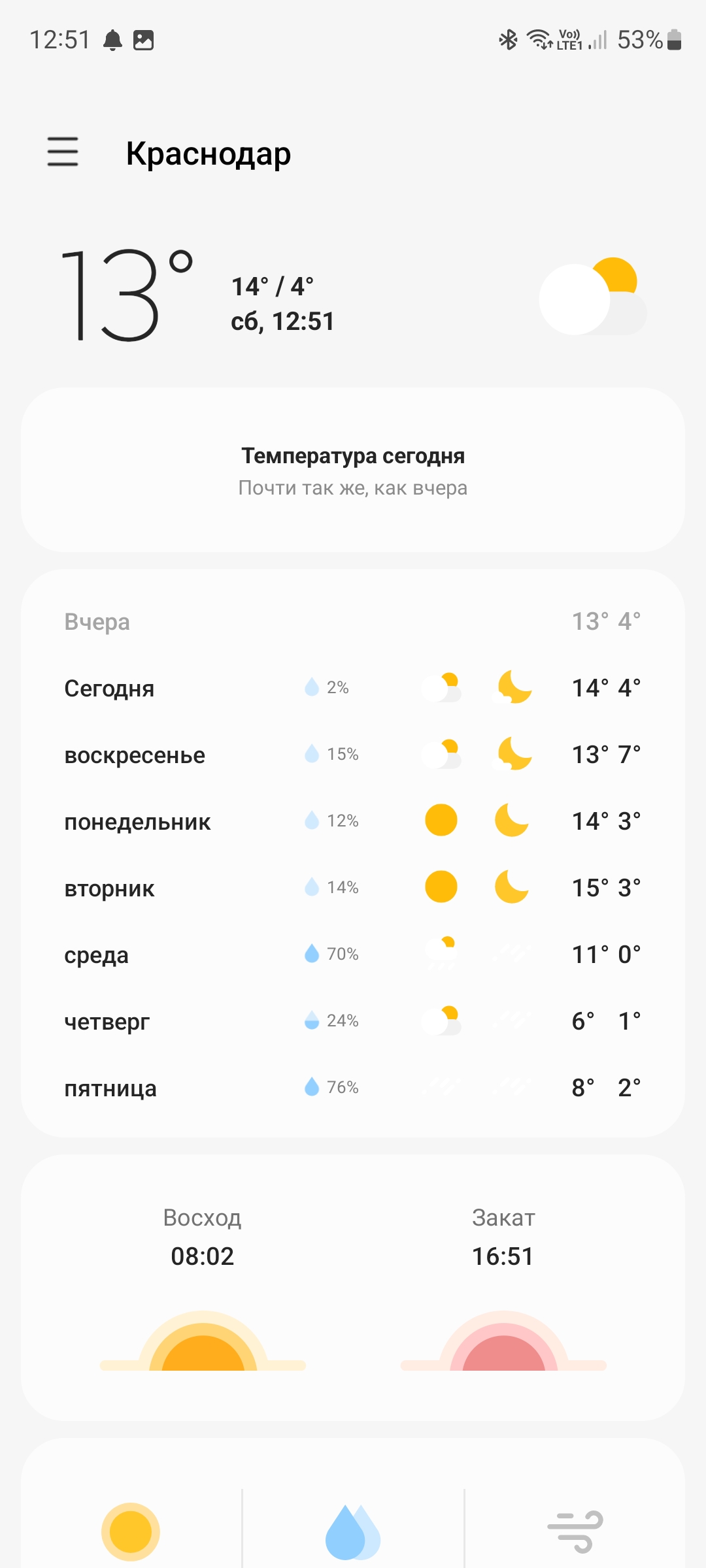The height and width of the screenshot is (1568, 706).
Task: Tap the partly cloudy current weather icon
Action: point(592,297)
